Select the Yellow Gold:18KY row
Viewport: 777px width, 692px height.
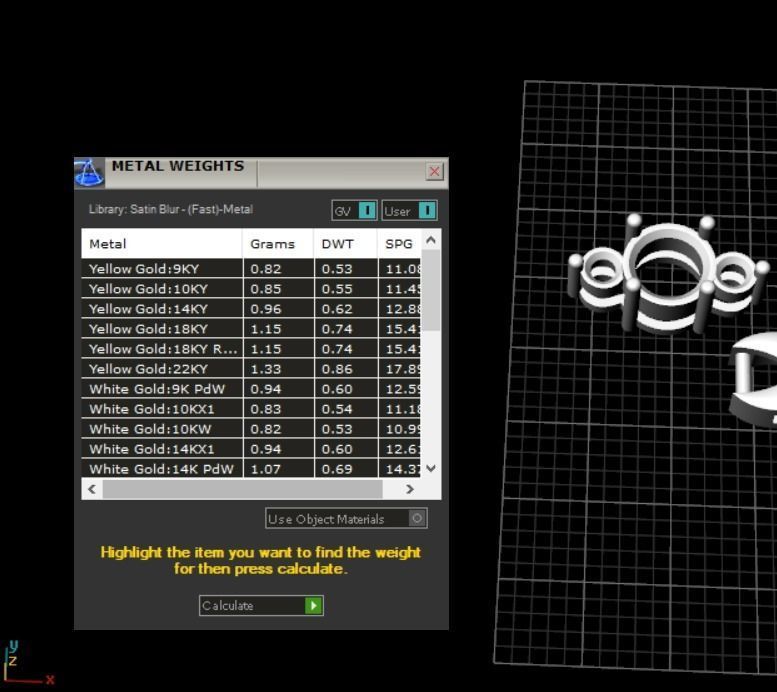(251, 329)
